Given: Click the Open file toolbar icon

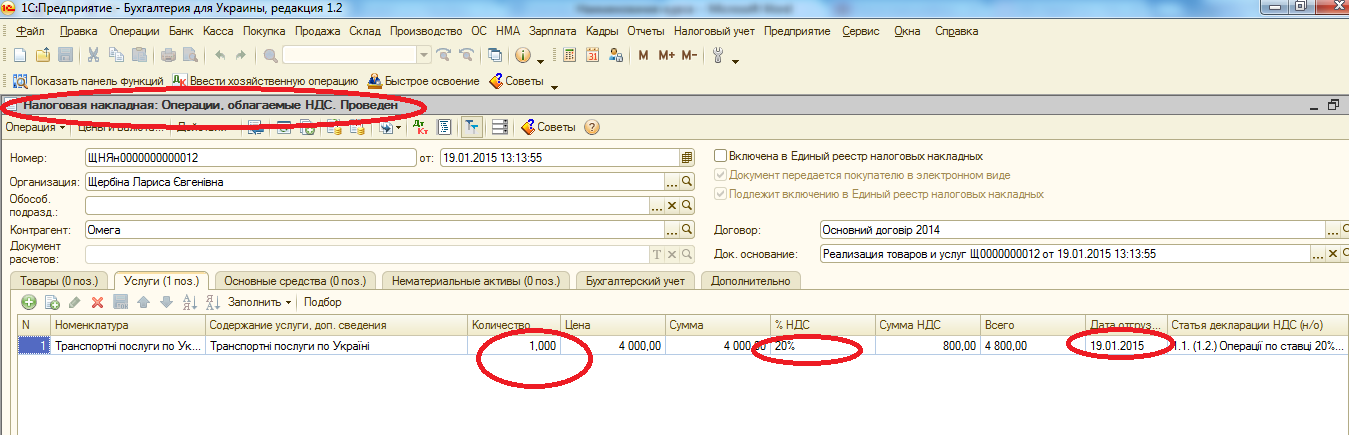Looking at the screenshot, I should 43,55.
